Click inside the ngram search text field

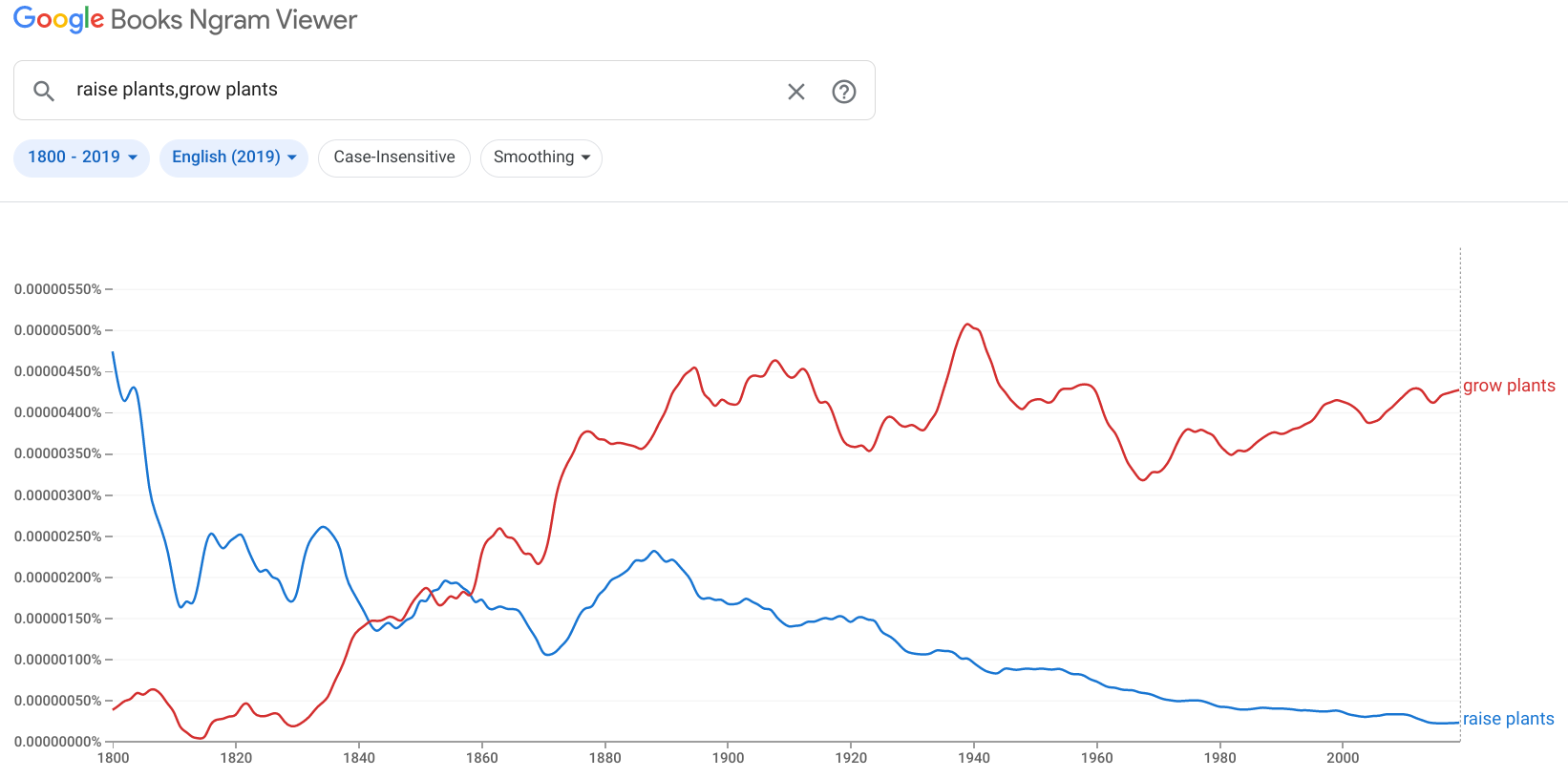(420, 90)
